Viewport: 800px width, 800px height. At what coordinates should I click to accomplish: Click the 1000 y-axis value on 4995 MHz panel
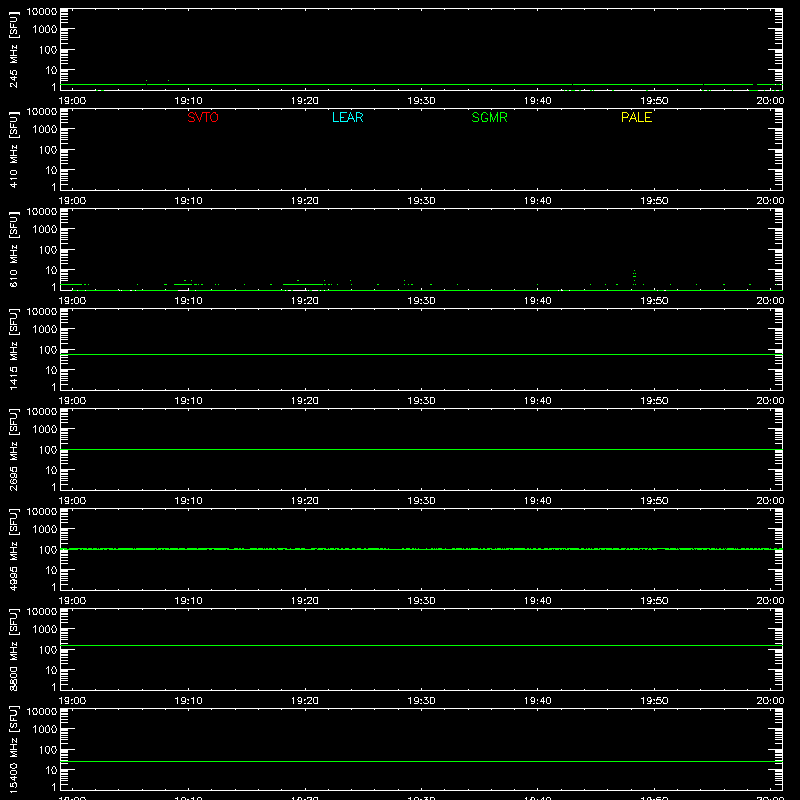[x=45, y=530]
